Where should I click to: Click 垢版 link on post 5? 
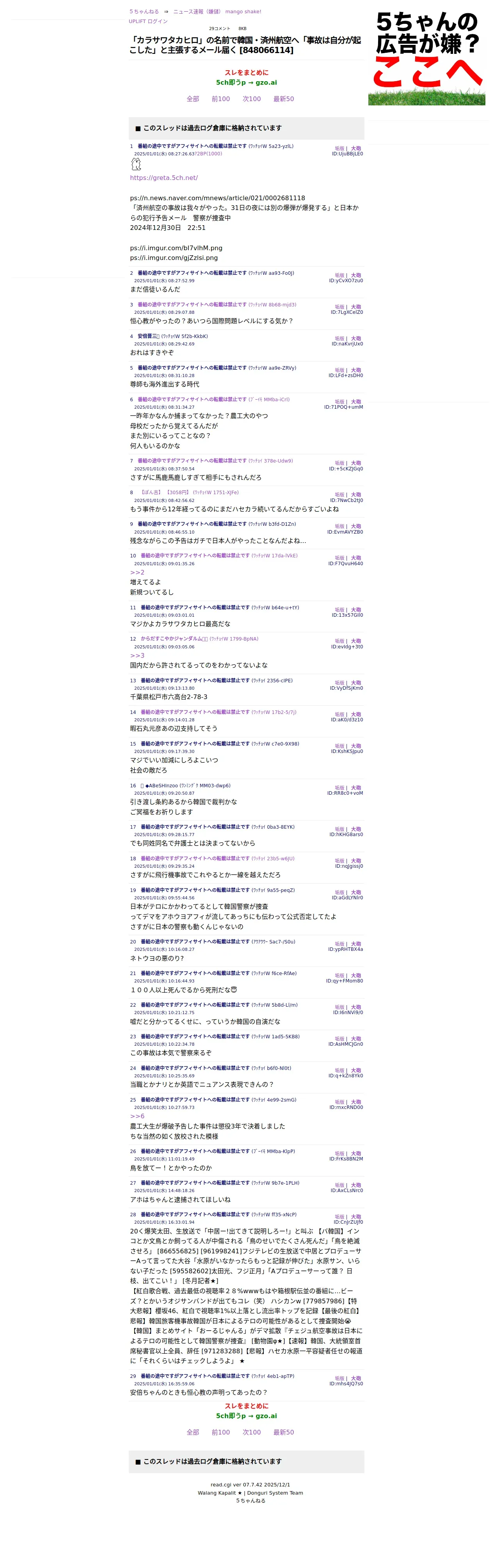click(x=340, y=370)
